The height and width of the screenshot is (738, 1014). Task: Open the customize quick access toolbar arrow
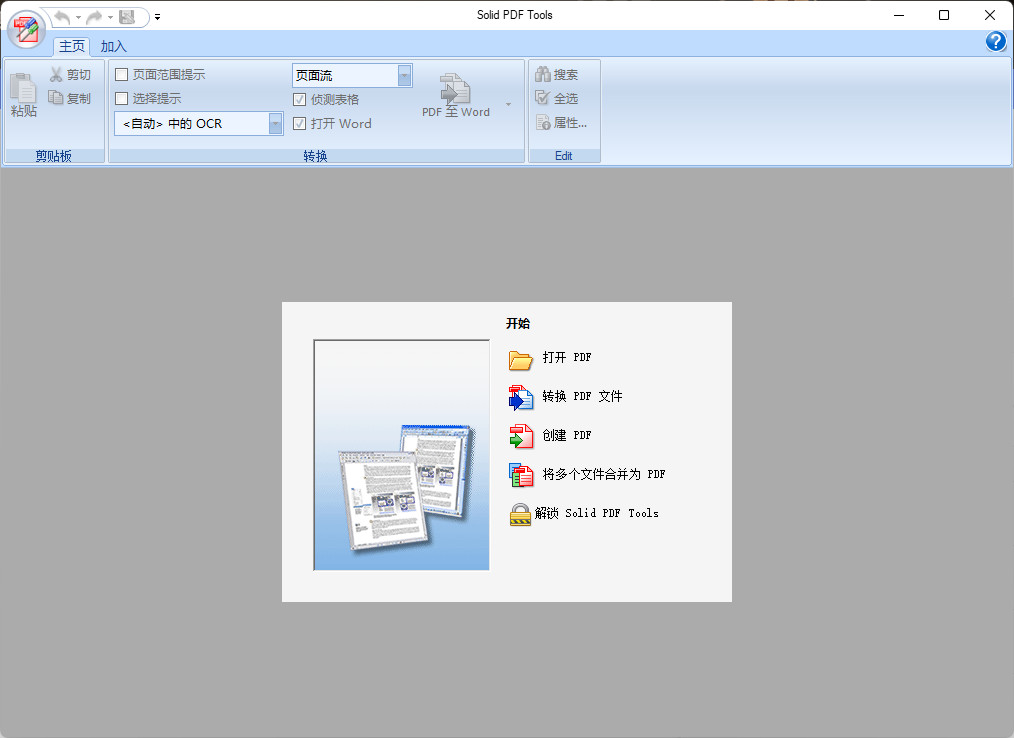(158, 17)
